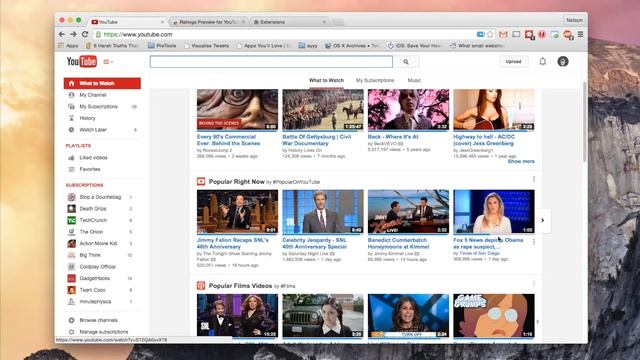The height and width of the screenshot is (360, 640).
Task: Open options dots beside Fox 5 video
Action: (534, 242)
